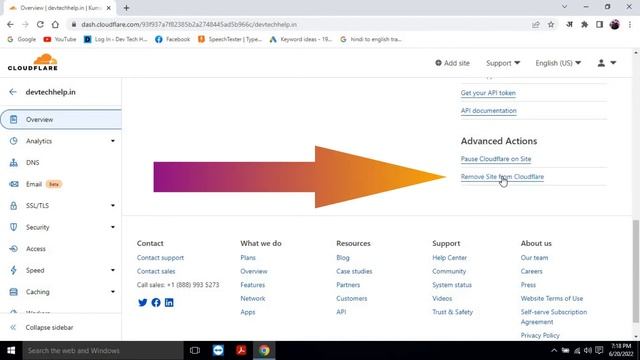640x360 pixels.
Task: Open Our team footer link
Action: point(534,258)
